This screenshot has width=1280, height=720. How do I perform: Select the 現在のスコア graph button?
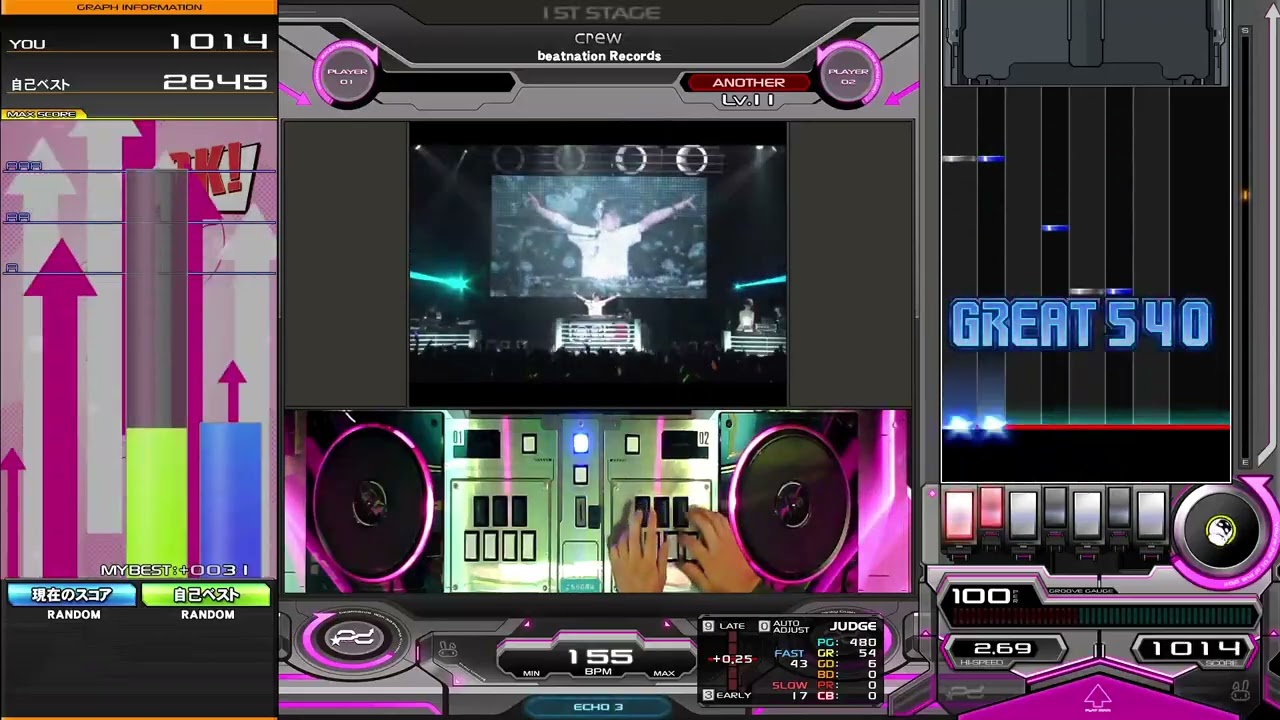tap(73, 595)
